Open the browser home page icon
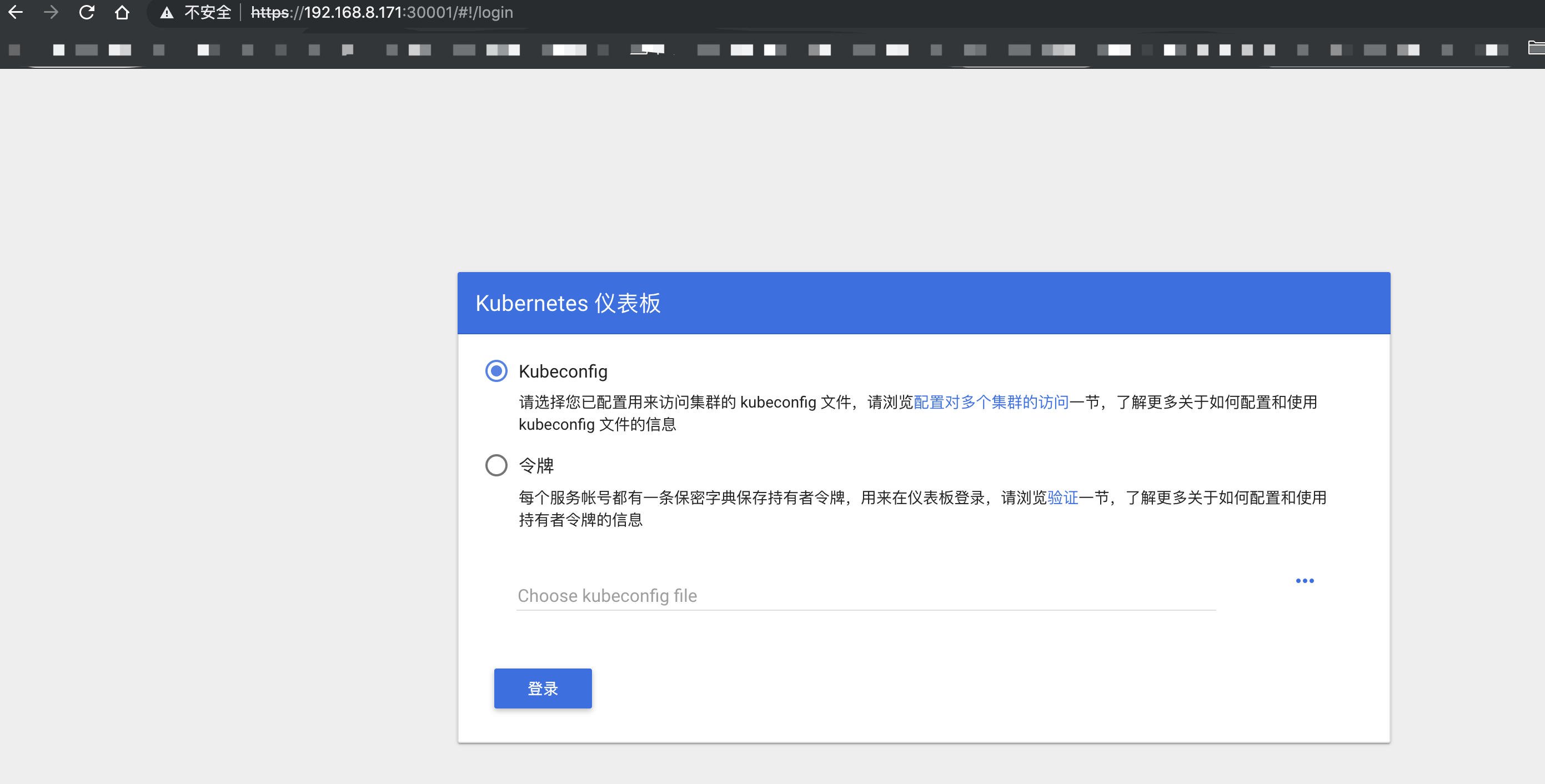Viewport: 1545px width, 784px height. click(122, 12)
